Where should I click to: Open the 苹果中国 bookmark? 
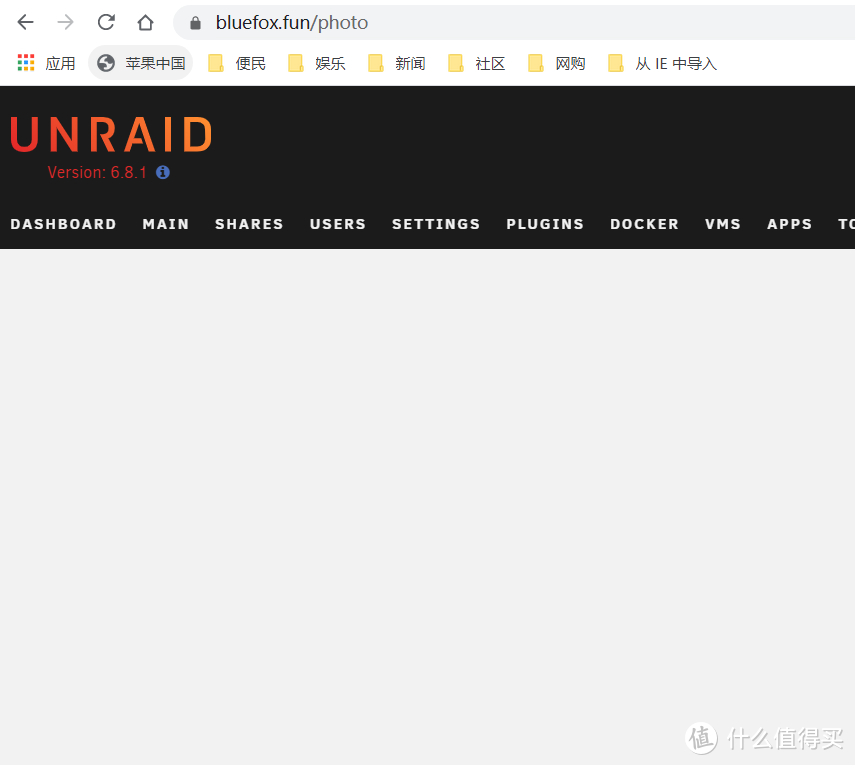pyautogui.click(x=141, y=63)
